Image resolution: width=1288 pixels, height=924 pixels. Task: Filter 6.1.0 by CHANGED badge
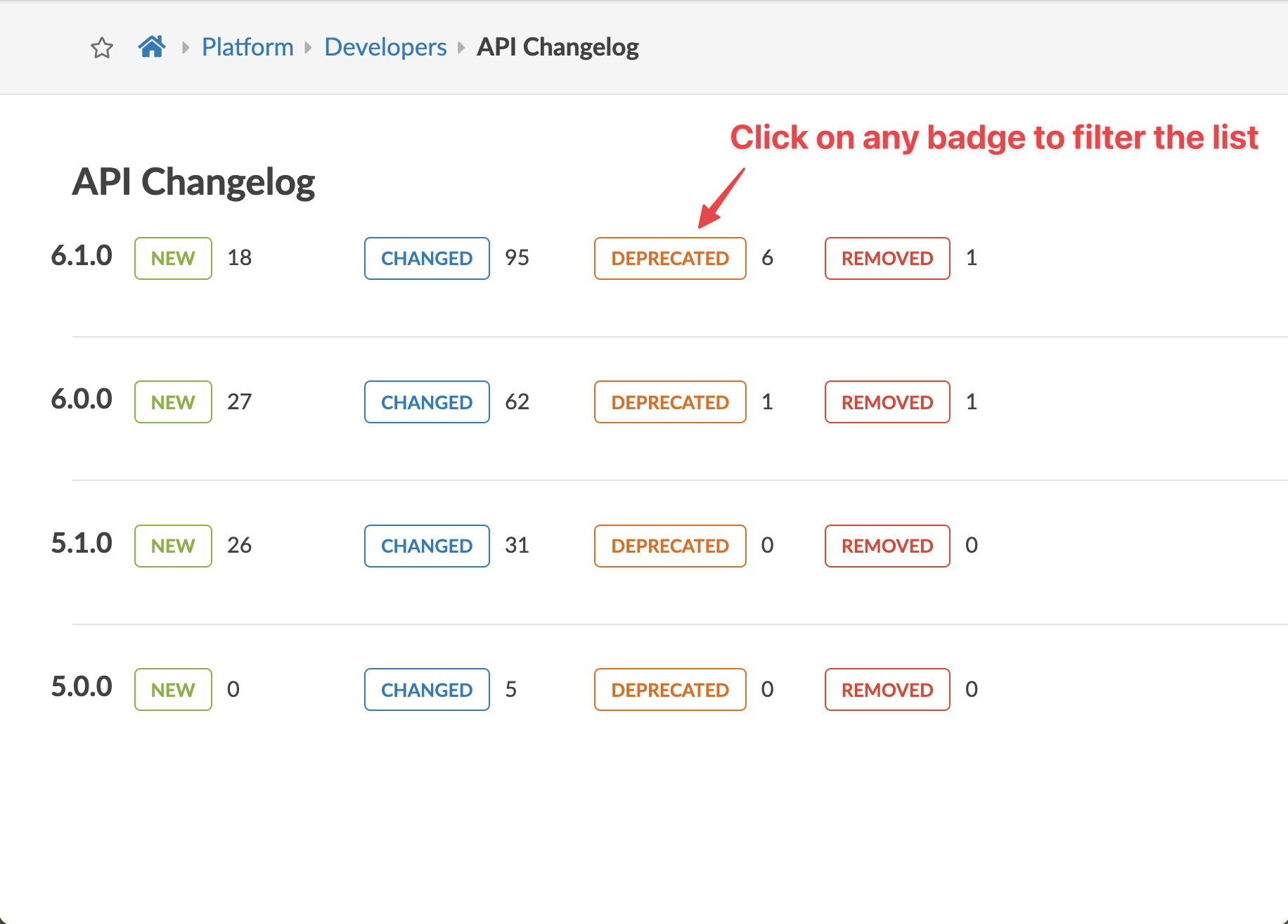point(427,258)
